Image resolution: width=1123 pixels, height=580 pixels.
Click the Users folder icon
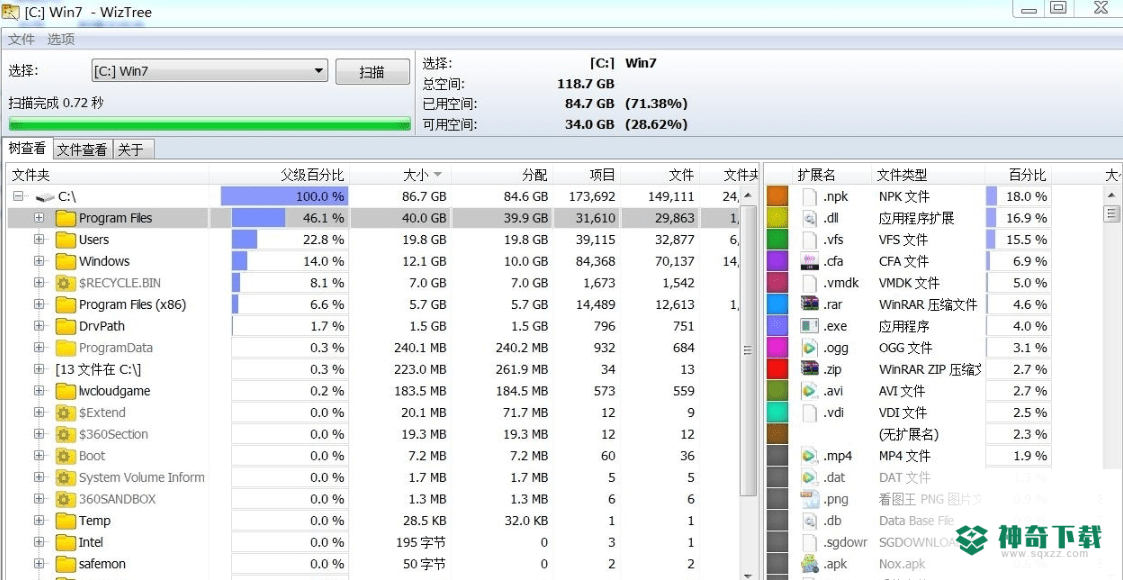[66, 239]
